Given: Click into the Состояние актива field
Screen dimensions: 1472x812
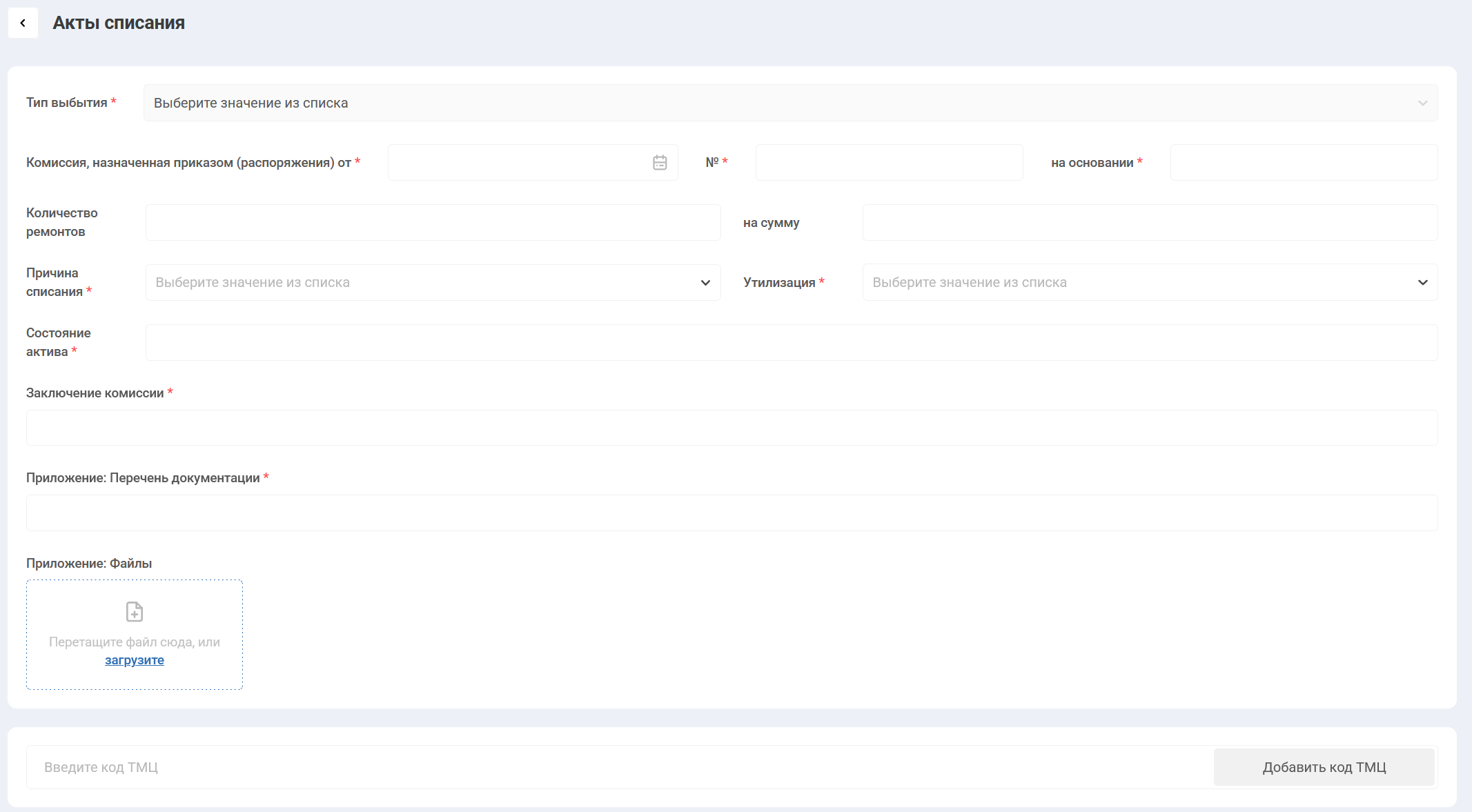Looking at the screenshot, I should (791, 343).
